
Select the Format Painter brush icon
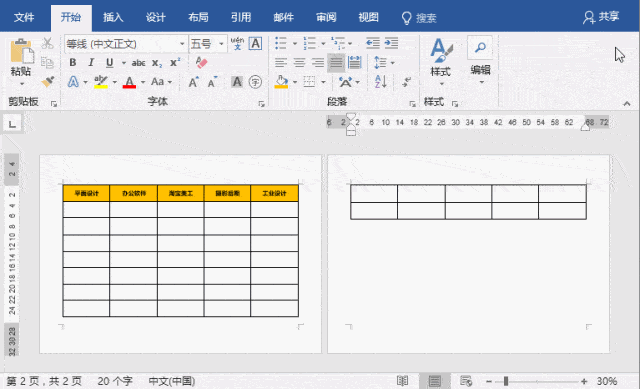coord(48,82)
